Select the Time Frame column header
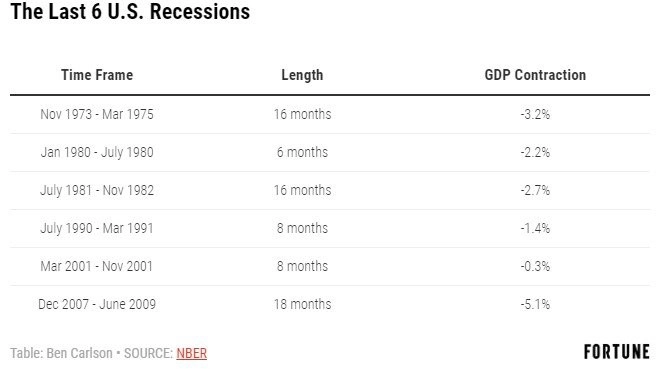Image resolution: width=668 pixels, height=369 pixels. click(97, 75)
